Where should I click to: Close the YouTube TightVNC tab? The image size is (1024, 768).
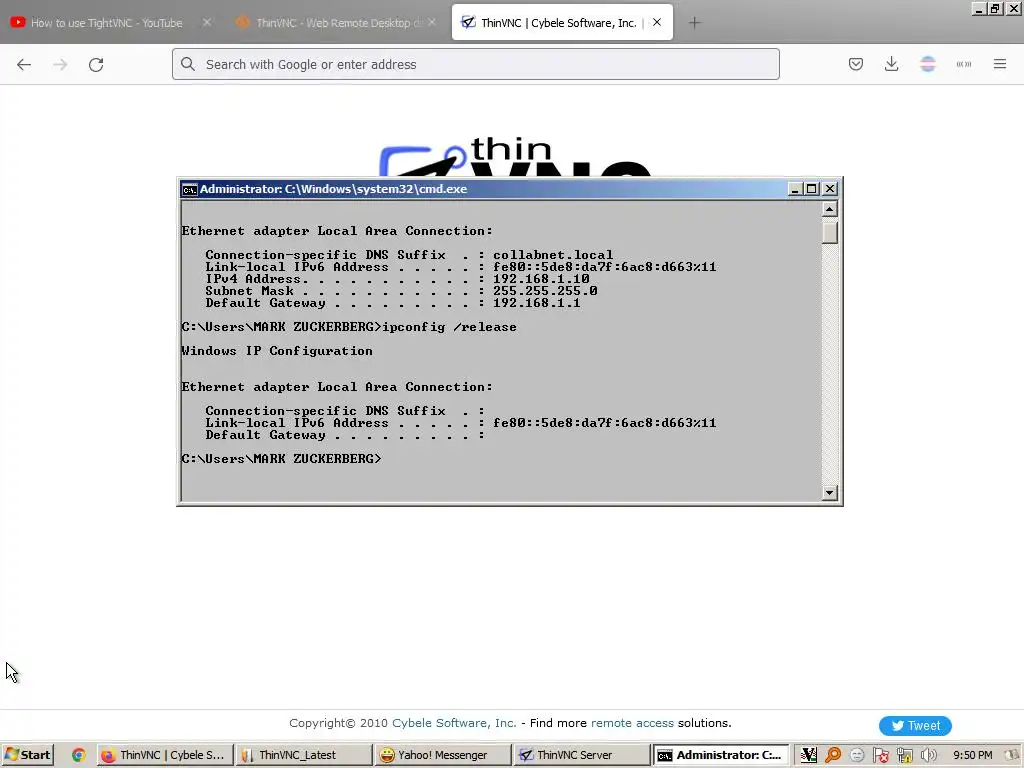[x=206, y=22]
